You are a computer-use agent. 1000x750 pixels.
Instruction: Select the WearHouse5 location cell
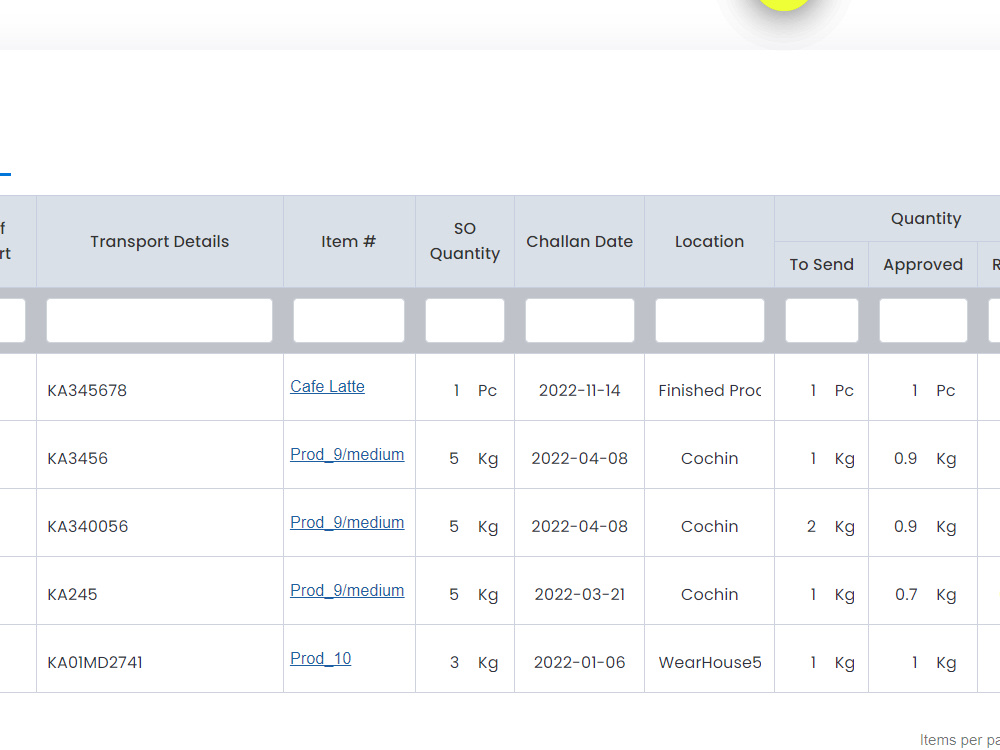tap(710, 663)
